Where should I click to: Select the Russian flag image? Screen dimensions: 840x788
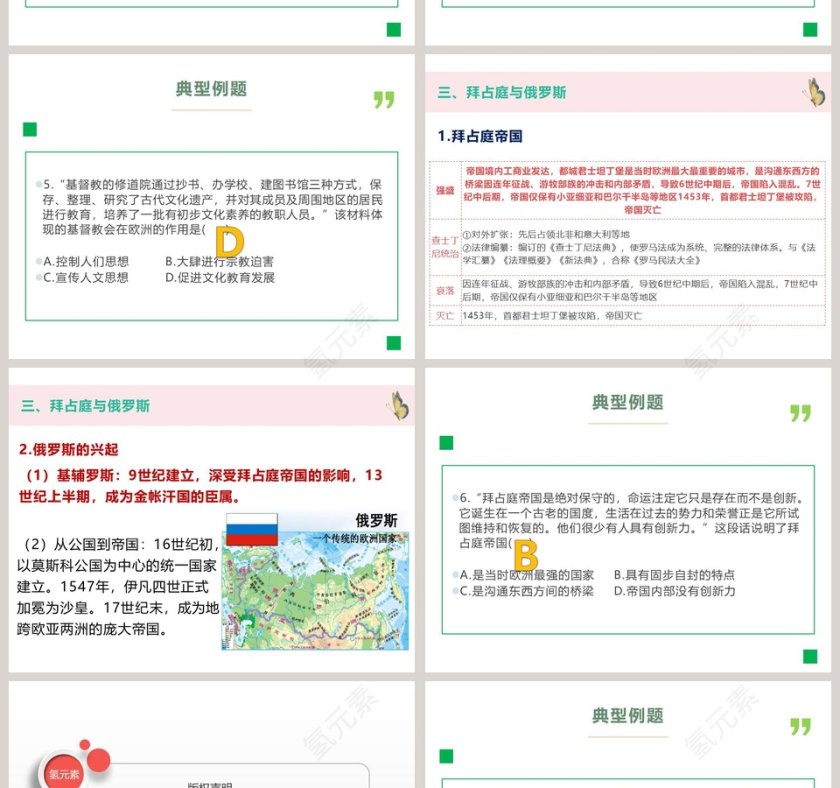pyautogui.click(x=251, y=530)
